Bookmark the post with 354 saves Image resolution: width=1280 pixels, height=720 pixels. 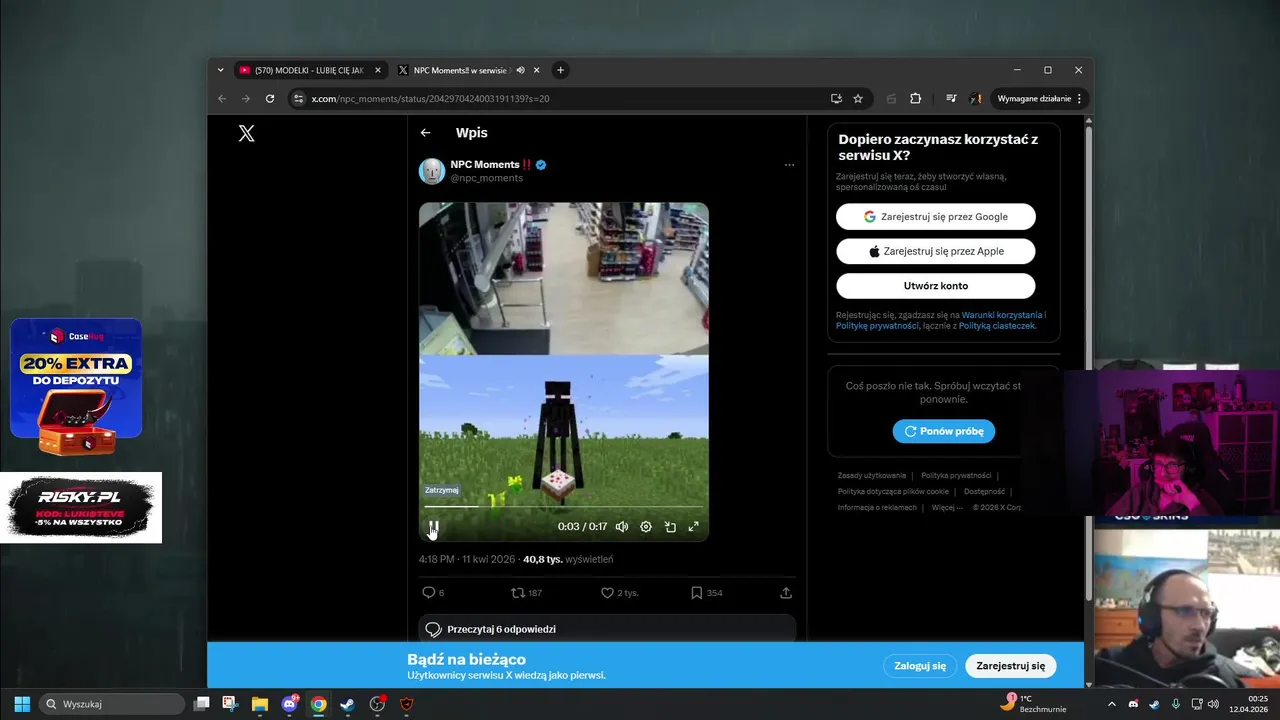point(706,593)
